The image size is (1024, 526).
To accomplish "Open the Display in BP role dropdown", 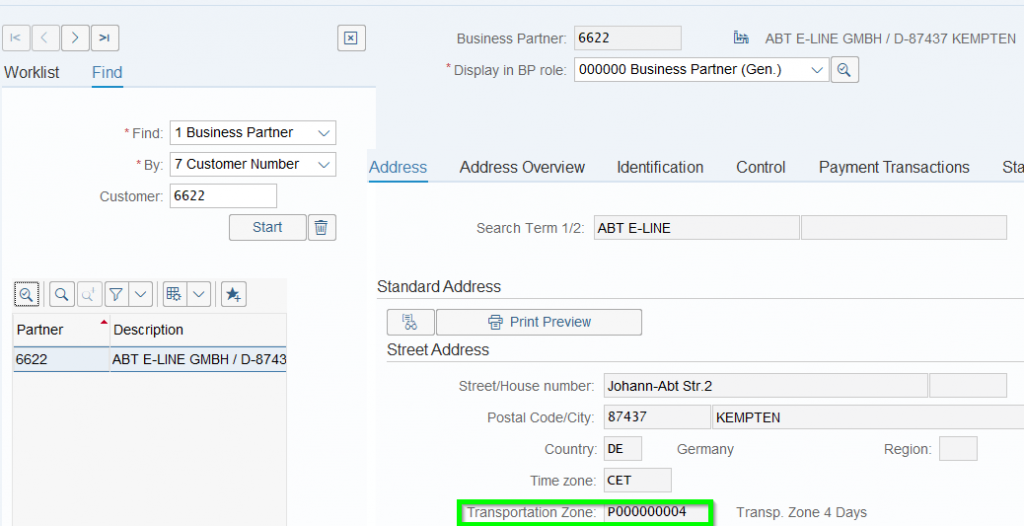I will click(x=816, y=70).
